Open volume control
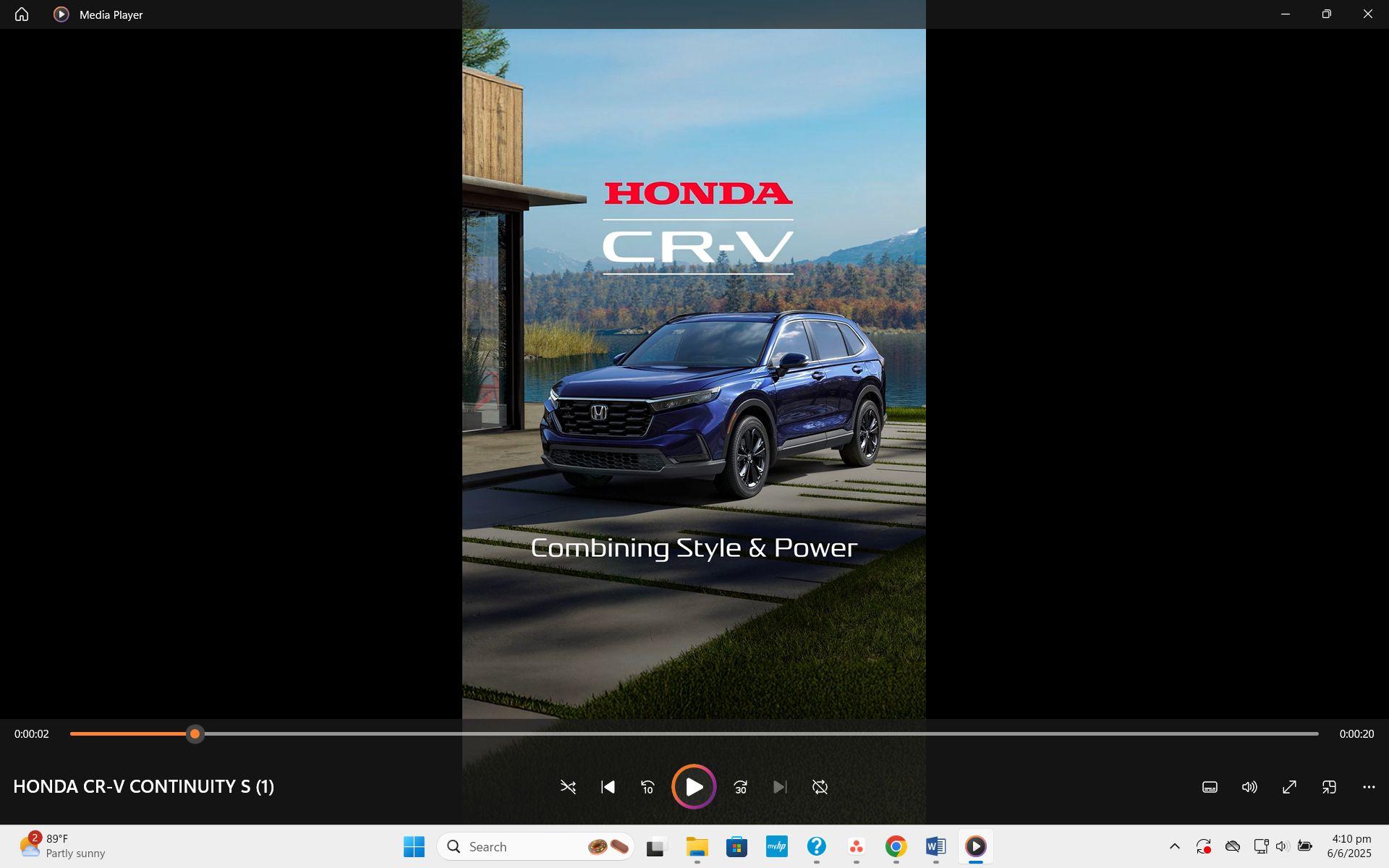The height and width of the screenshot is (868, 1389). click(1249, 787)
